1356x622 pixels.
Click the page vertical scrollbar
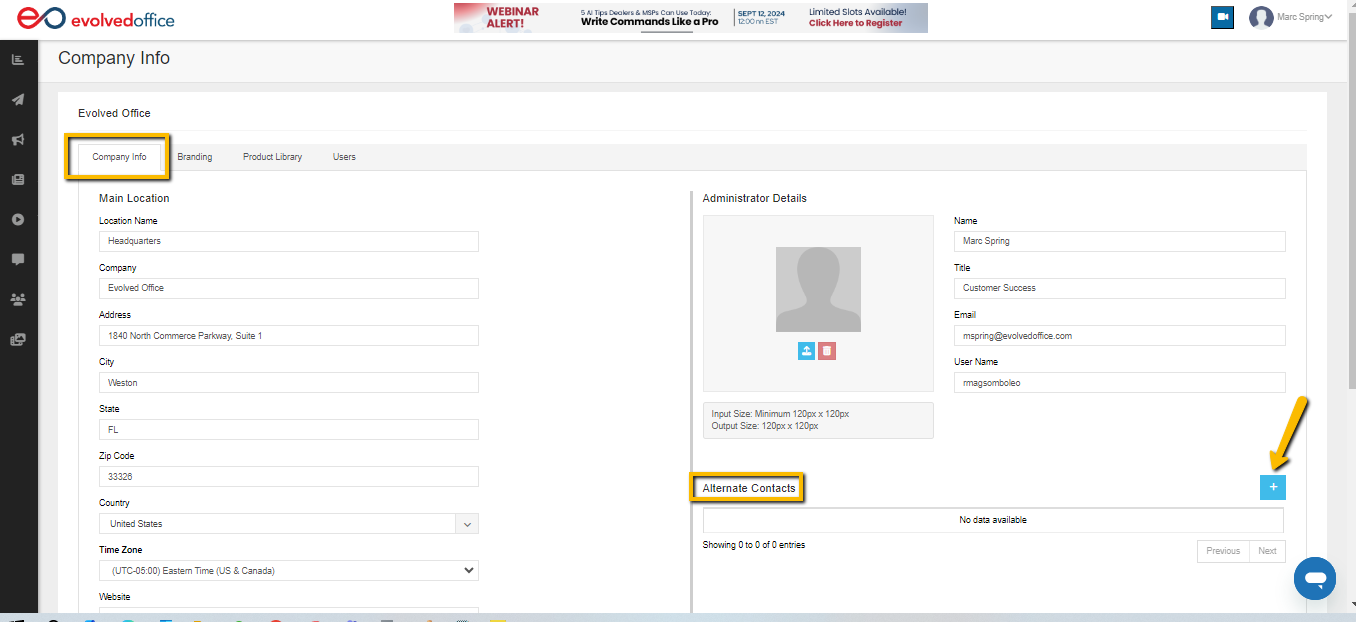click(x=1351, y=200)
